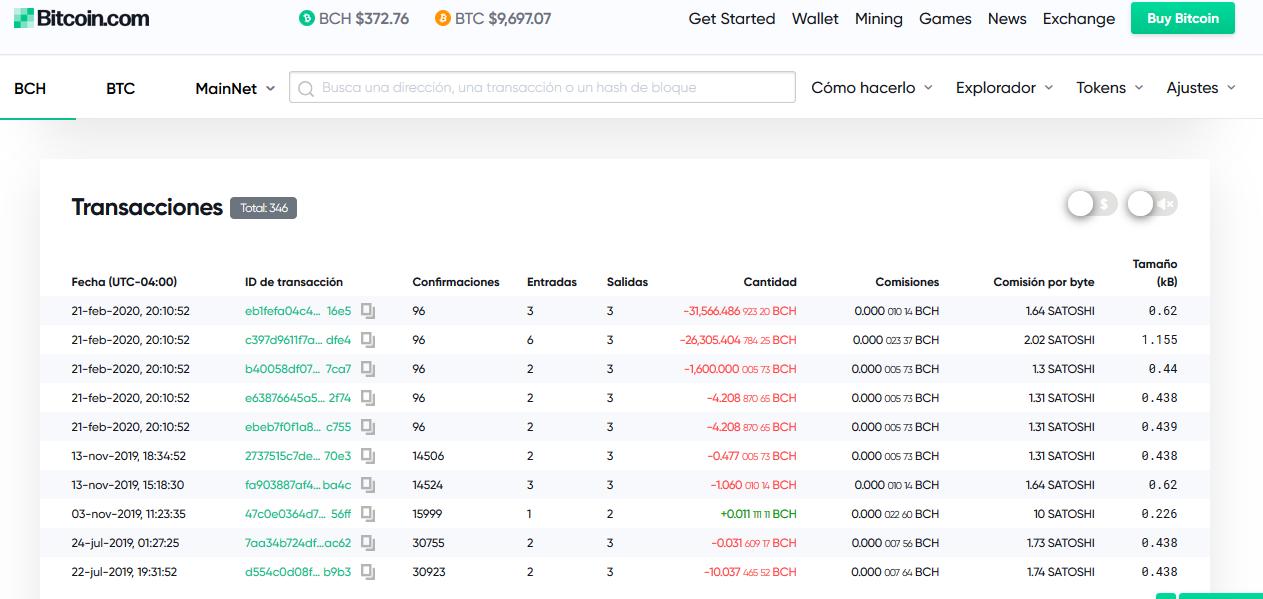1263x599 pixels.
Task: Open transaction fa903887af4…ba4c
Action: pyautogui.click(x=298, y=485)
